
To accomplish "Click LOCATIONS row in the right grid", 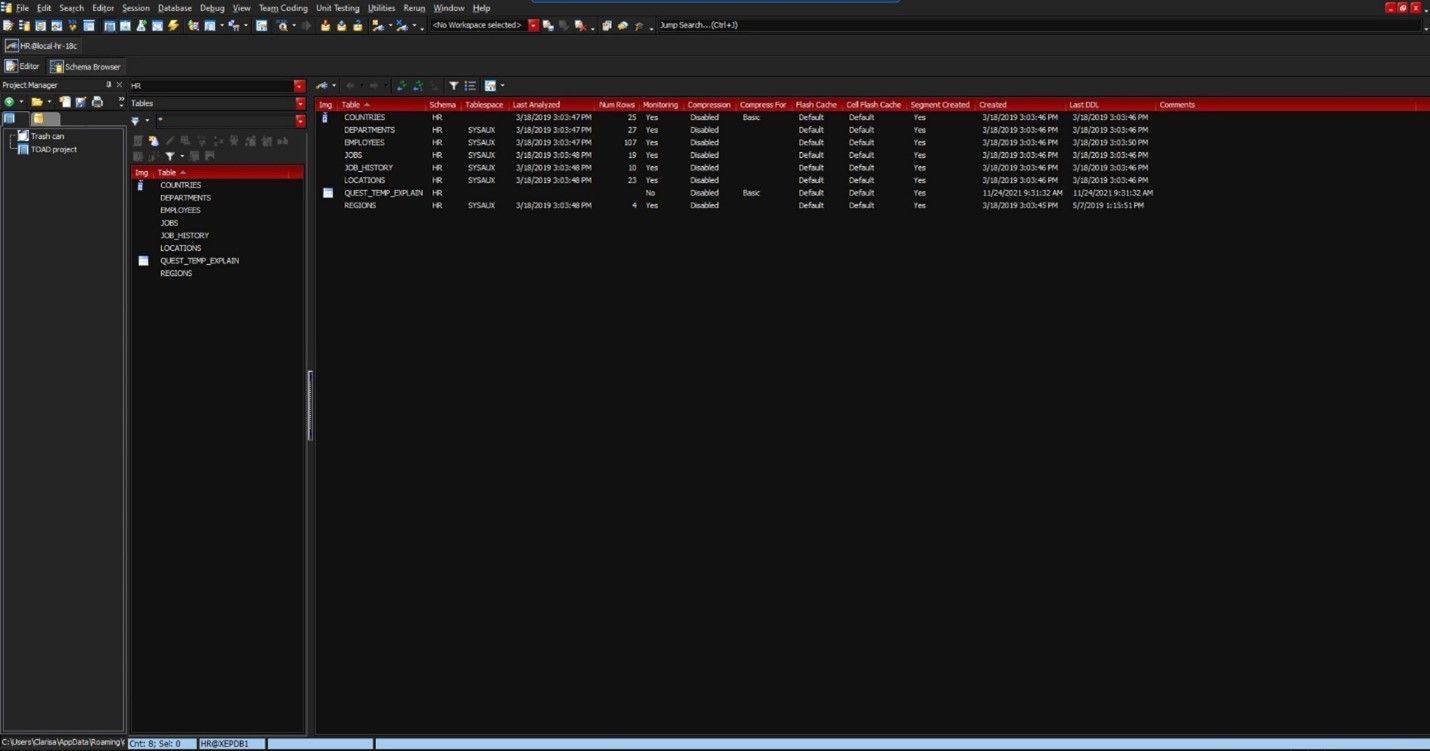I will coord(866,180).
